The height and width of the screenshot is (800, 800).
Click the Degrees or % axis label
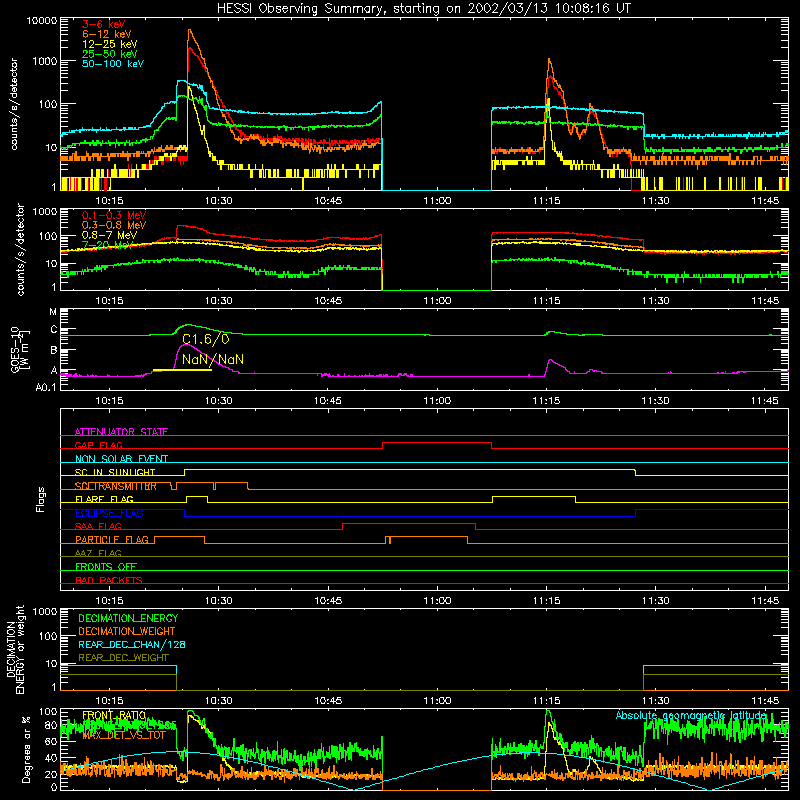[x=26, y=749]
